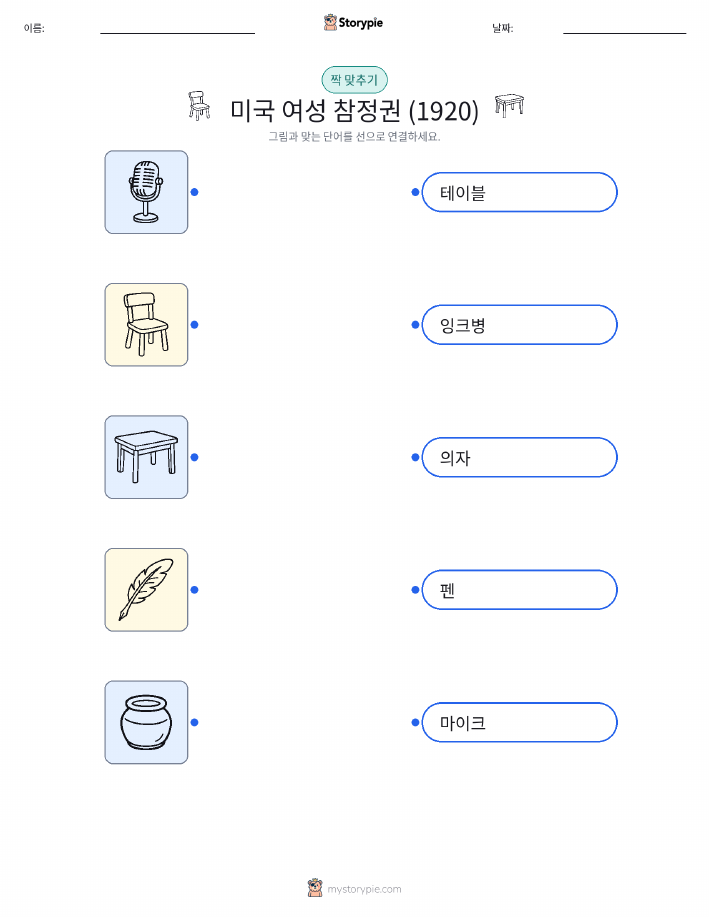709x917 pixels.
Task: Select the 테이블 word box
Action: (519, 192)
